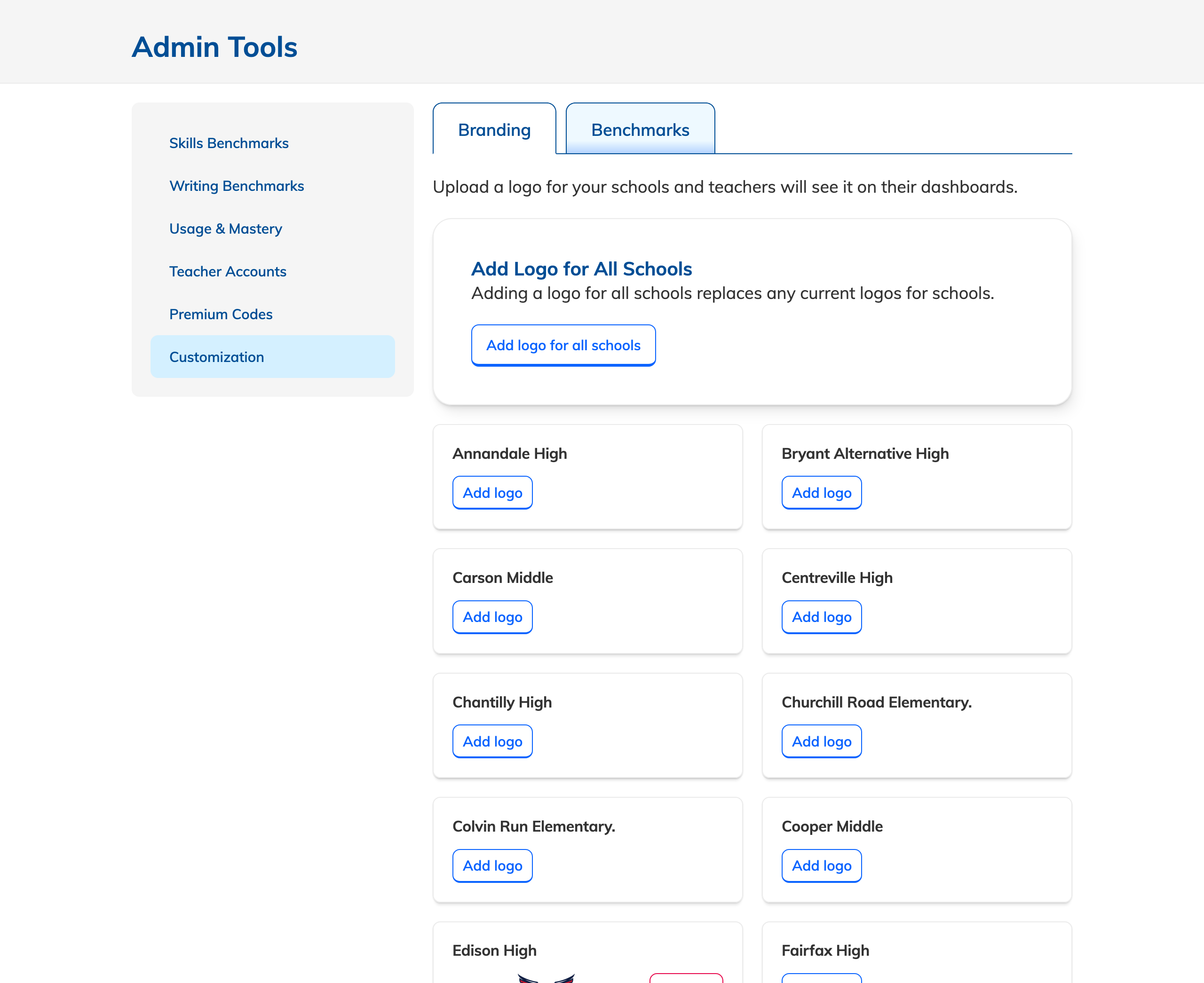This screenshot has height=983, width=1204.
Task: Add logo for Chantilly High
Action: point(492,741)
